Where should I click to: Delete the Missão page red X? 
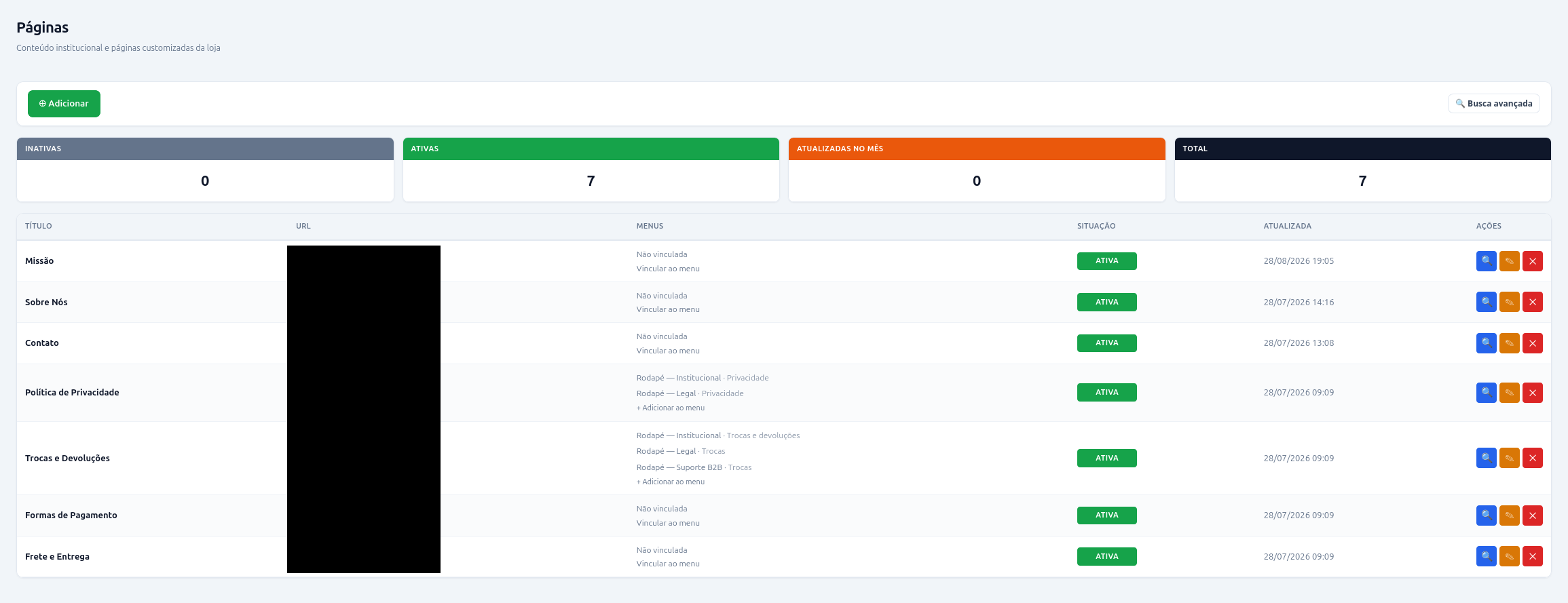point(1532,261)
